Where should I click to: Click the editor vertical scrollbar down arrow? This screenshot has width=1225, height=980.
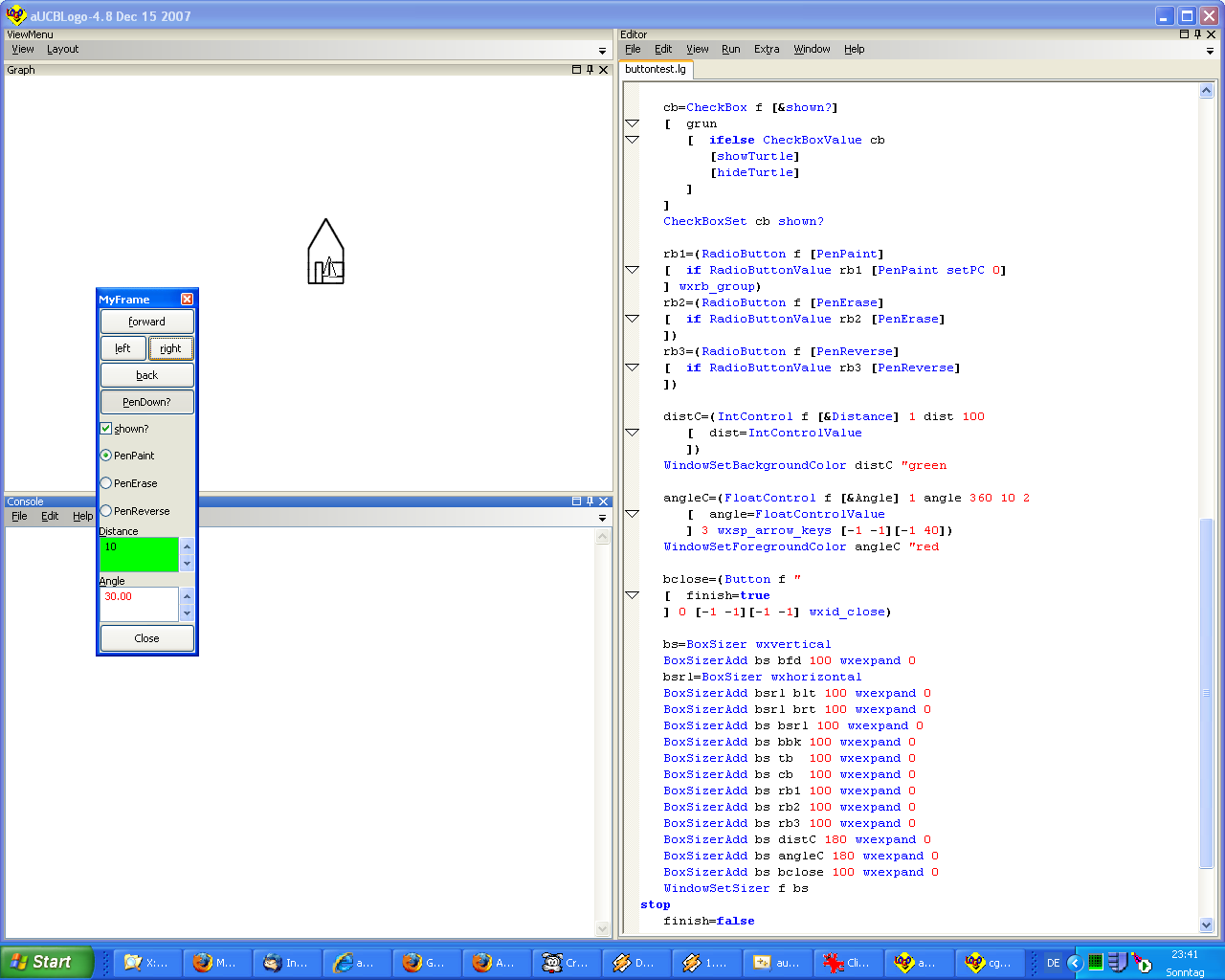tap(1206, 925)
